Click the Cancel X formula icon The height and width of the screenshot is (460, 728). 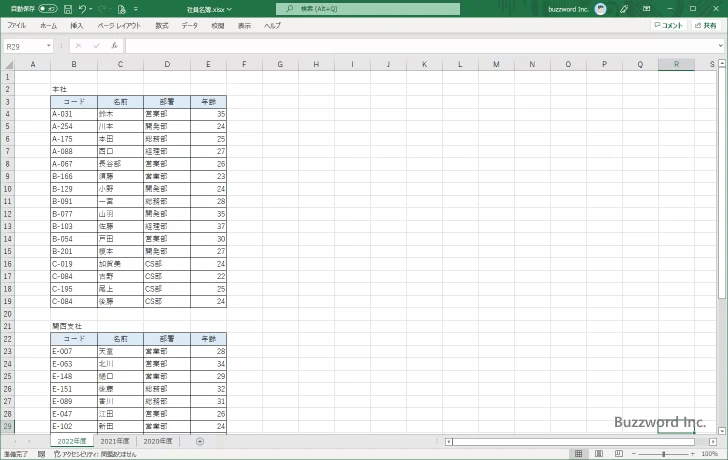click(78, 45)
